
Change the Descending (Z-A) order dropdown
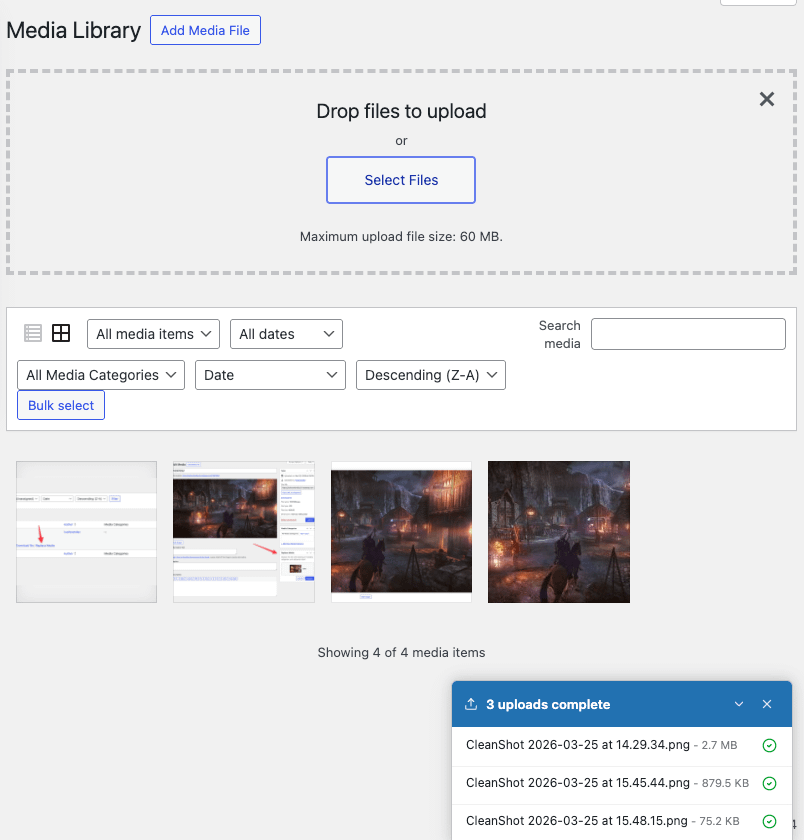[x=431, y=375]
